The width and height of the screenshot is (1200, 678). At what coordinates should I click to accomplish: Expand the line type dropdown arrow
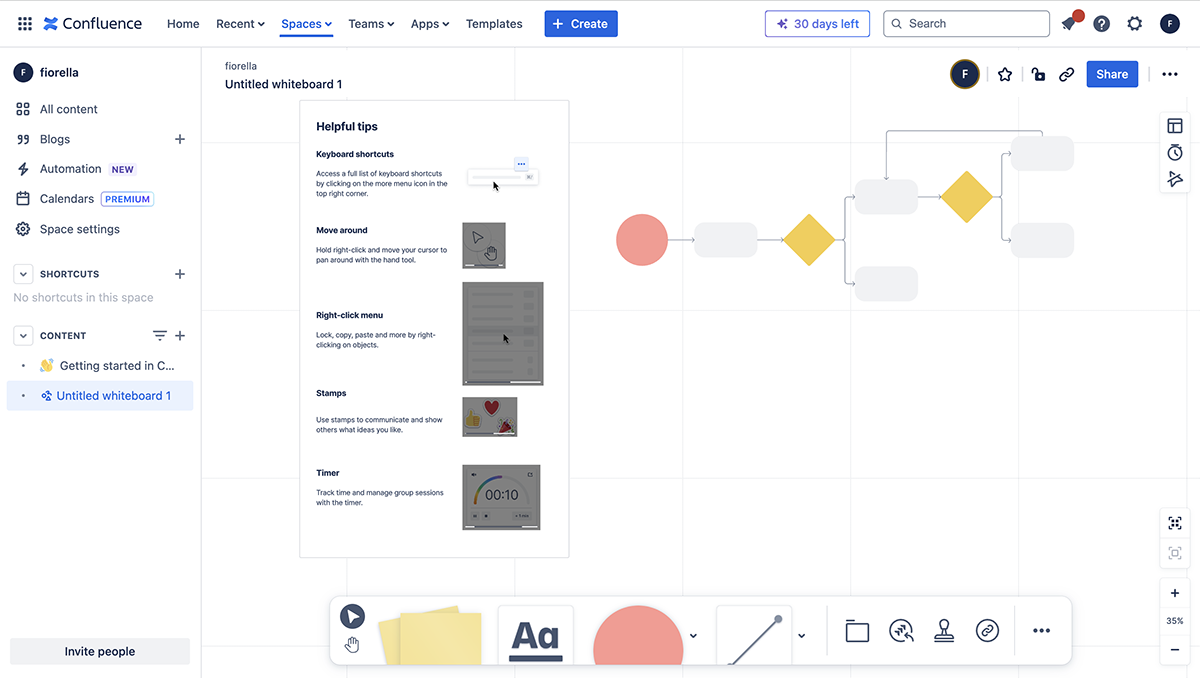802,636
